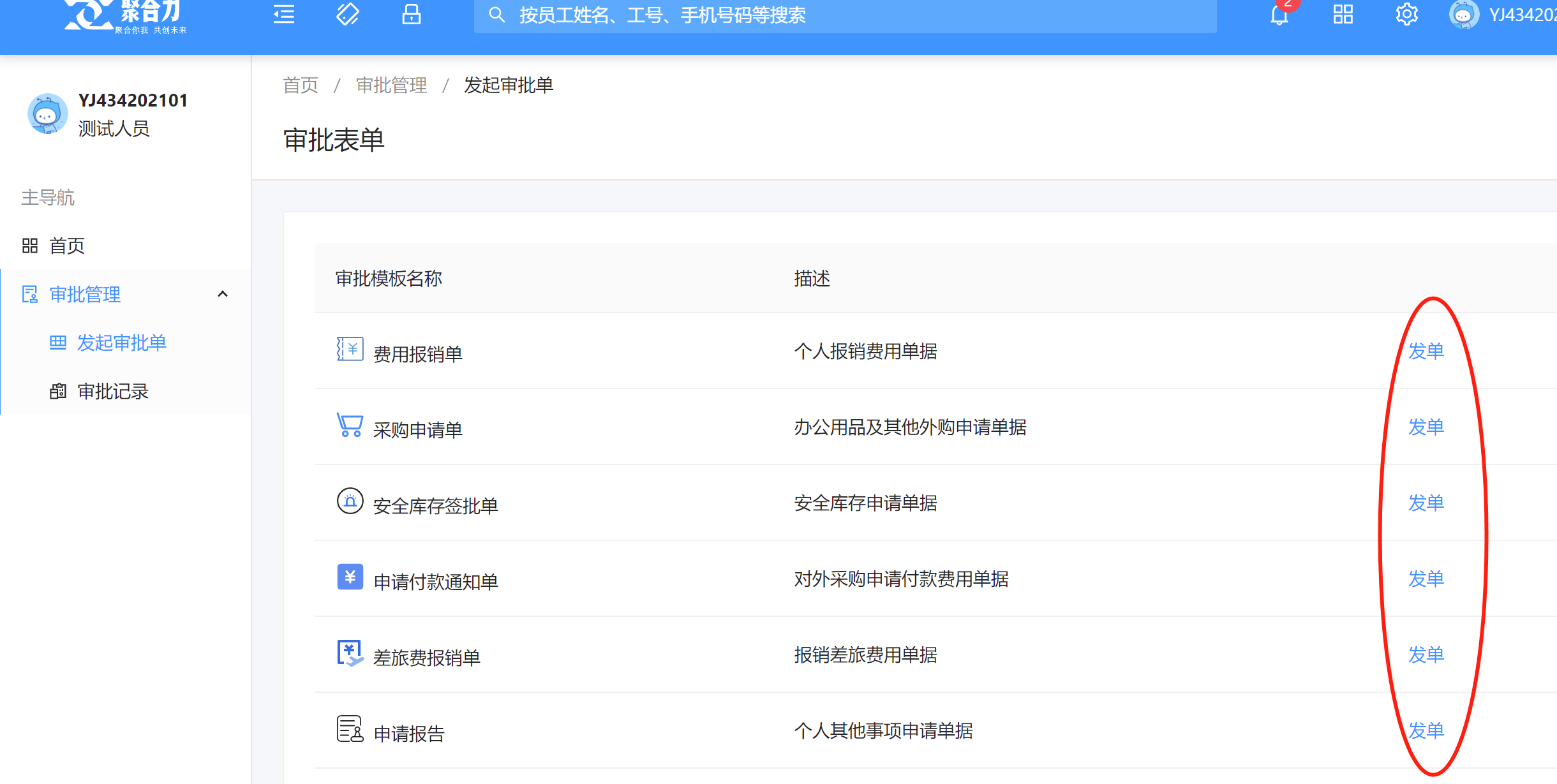Viewport: 1557px width, 784px height.
Task: Click 发单 for 申请报告
Action: click(x=1426, y=730)
